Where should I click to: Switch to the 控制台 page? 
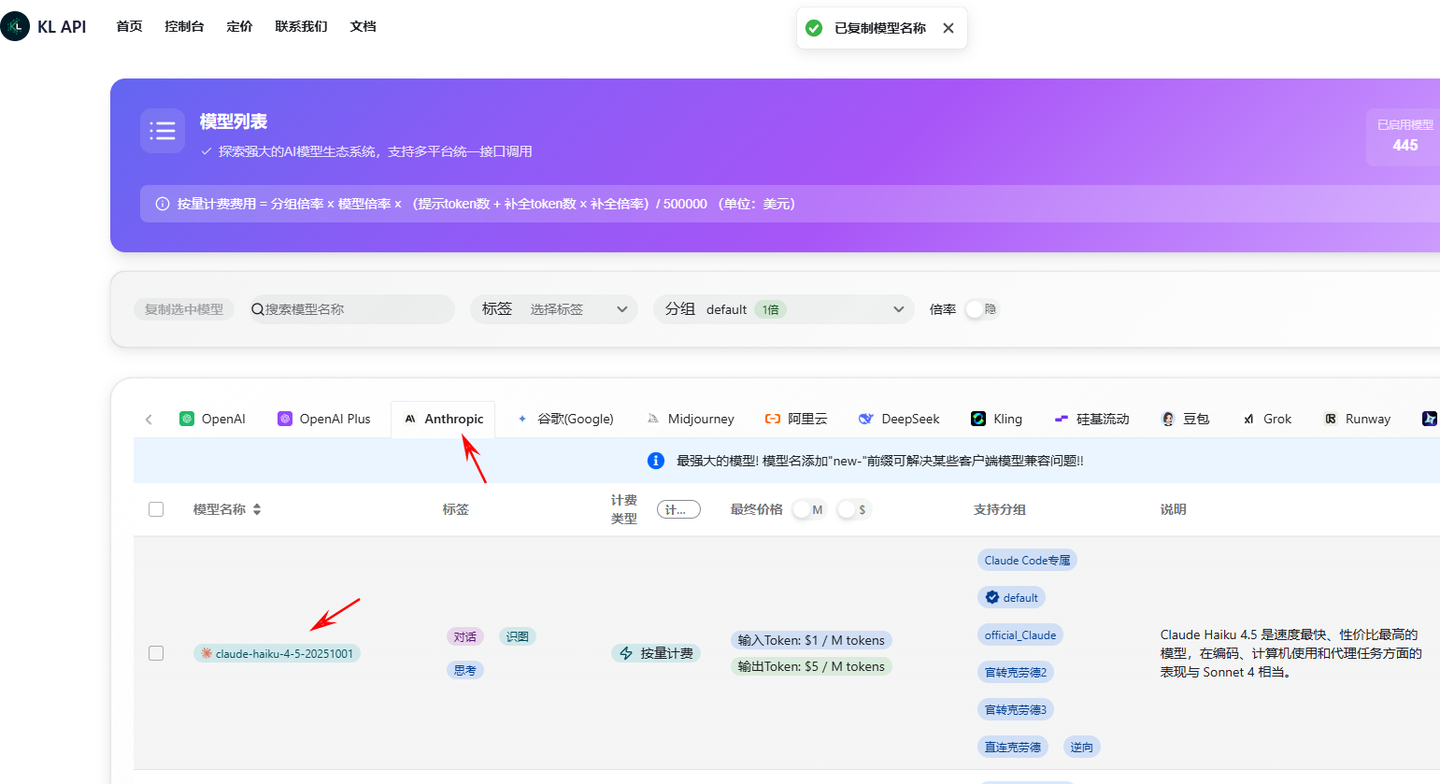click(183, 26)
